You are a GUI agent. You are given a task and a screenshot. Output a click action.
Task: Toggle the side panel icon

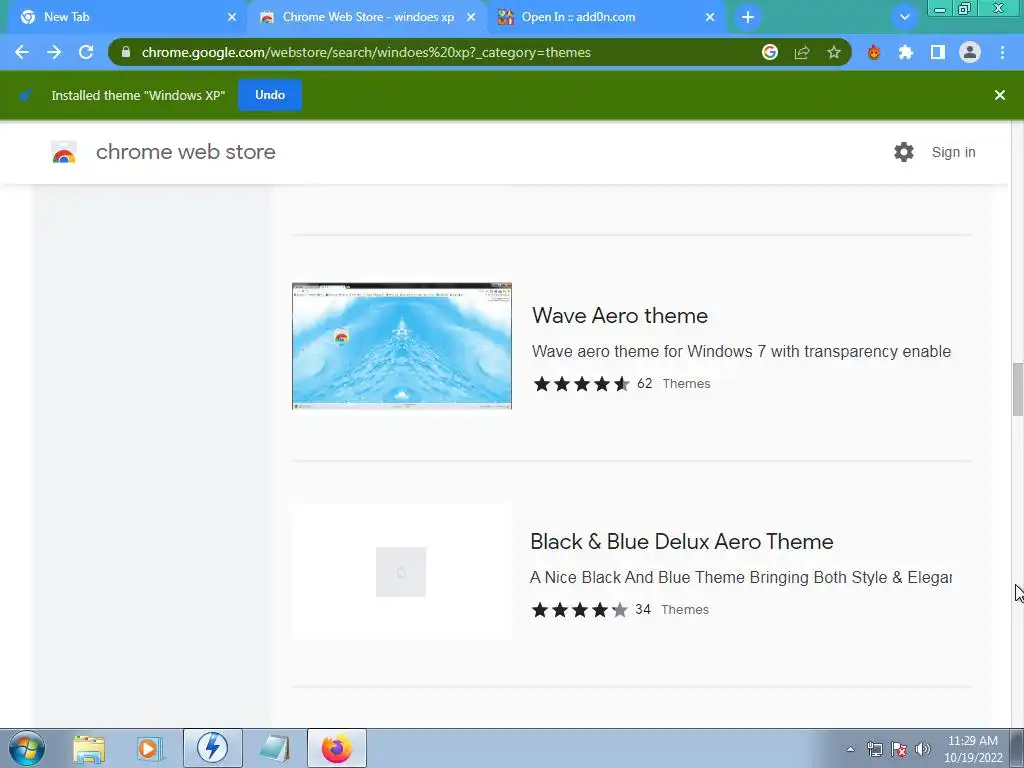(938, 52)
